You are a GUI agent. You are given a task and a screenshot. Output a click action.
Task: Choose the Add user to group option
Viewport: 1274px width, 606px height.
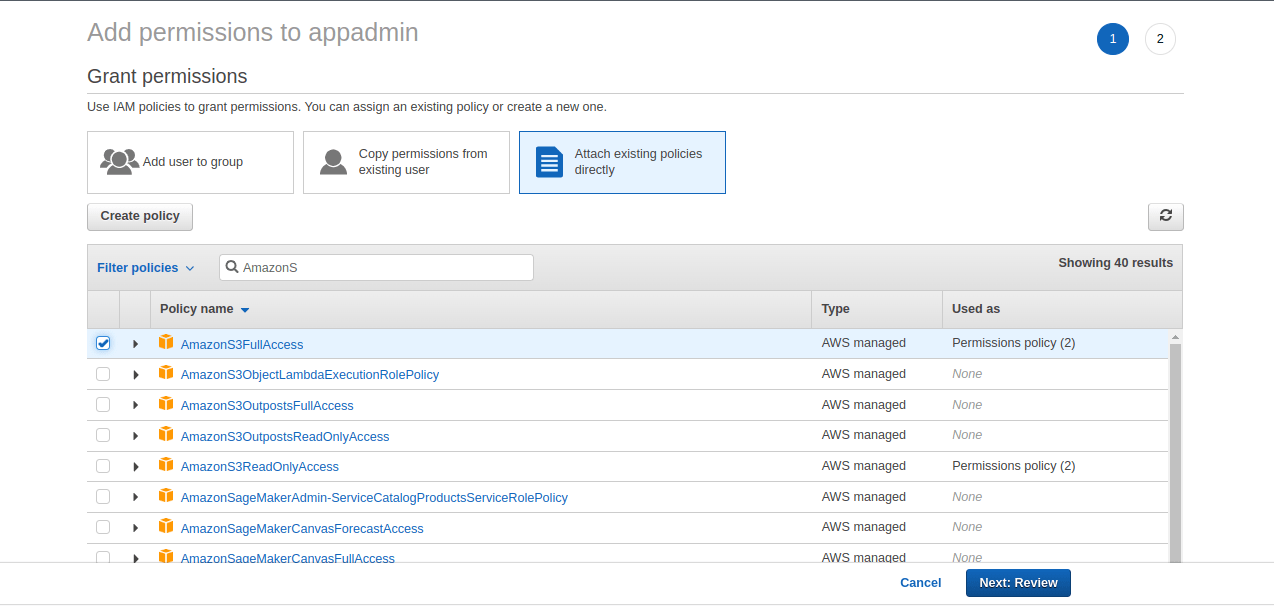click(190, 162)
